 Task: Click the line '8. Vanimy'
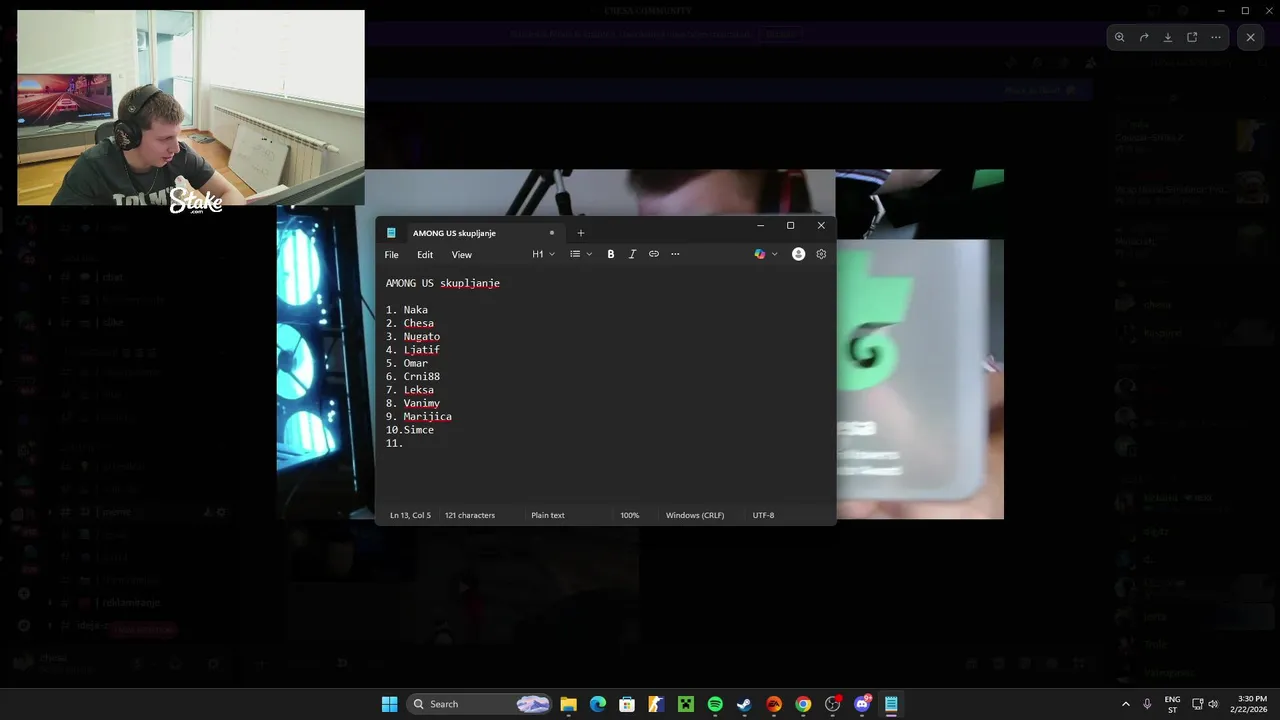pyautogui.click(x=413, y=403)
